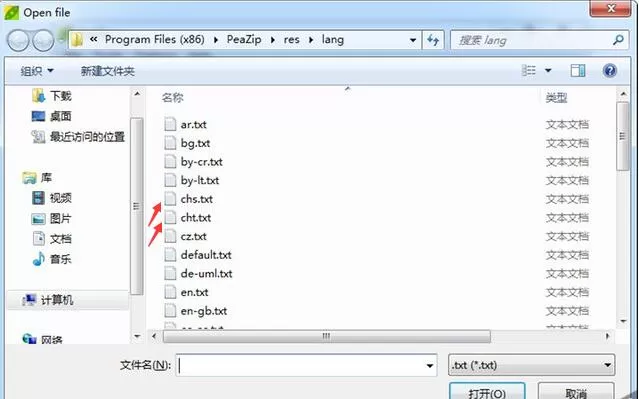
Task: Click the PeaZip breadcrumb segment
Action: (x=244, y=40)
